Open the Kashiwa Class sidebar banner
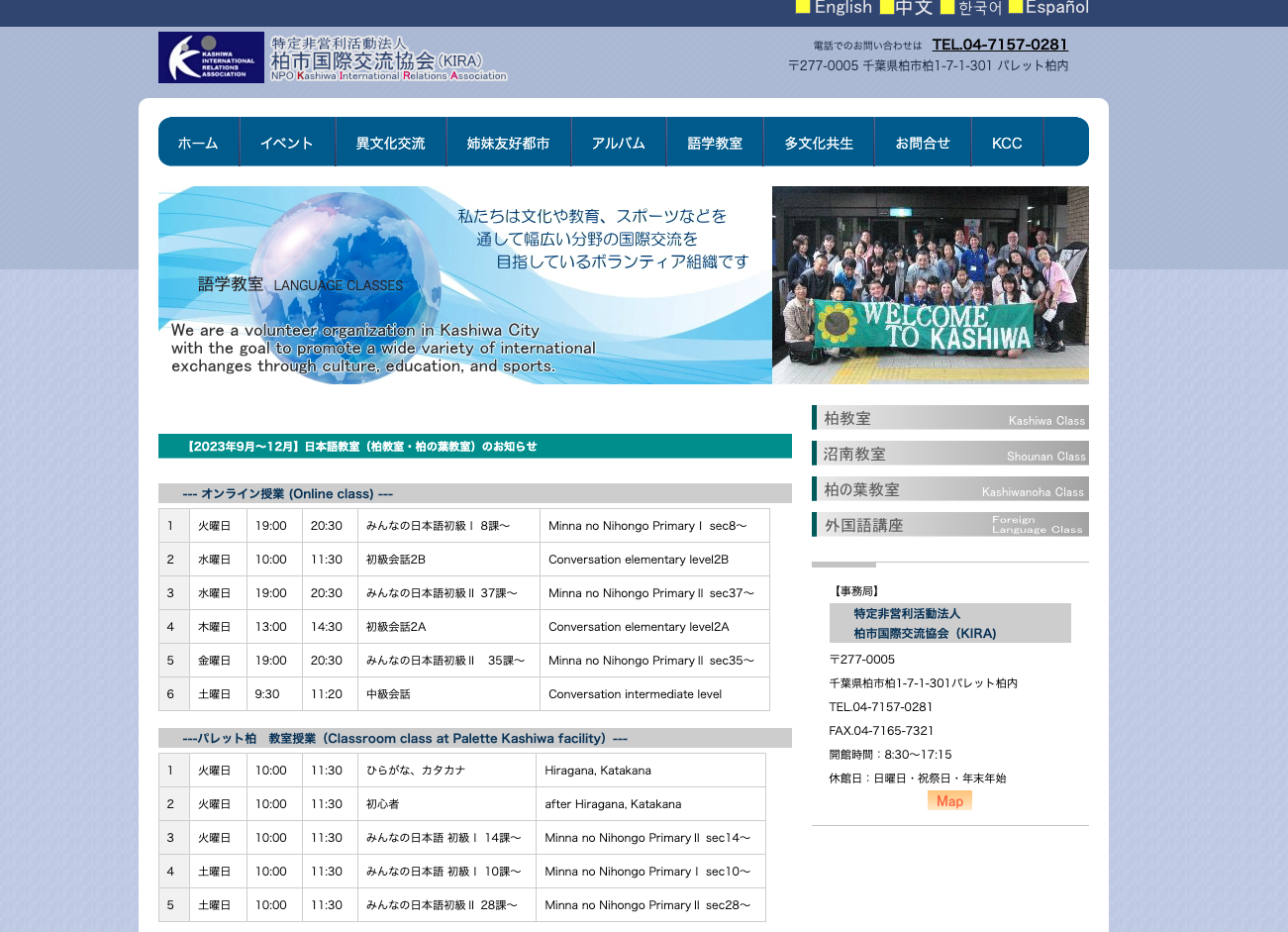Screen dimensions: 1288x932 click(x=948, y=417)
